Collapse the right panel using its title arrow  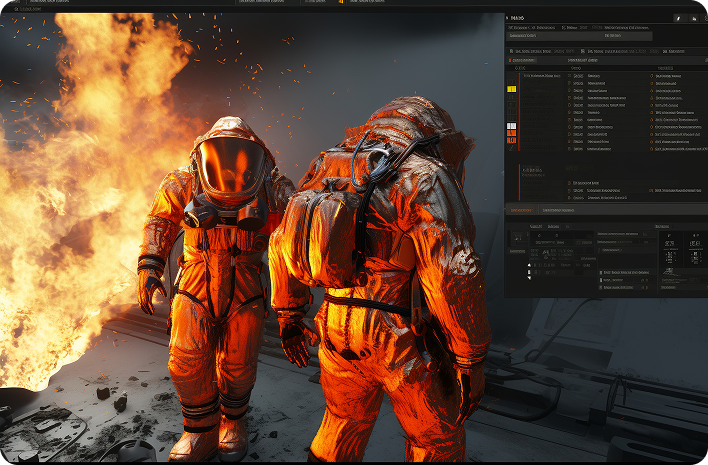[508, 18]
